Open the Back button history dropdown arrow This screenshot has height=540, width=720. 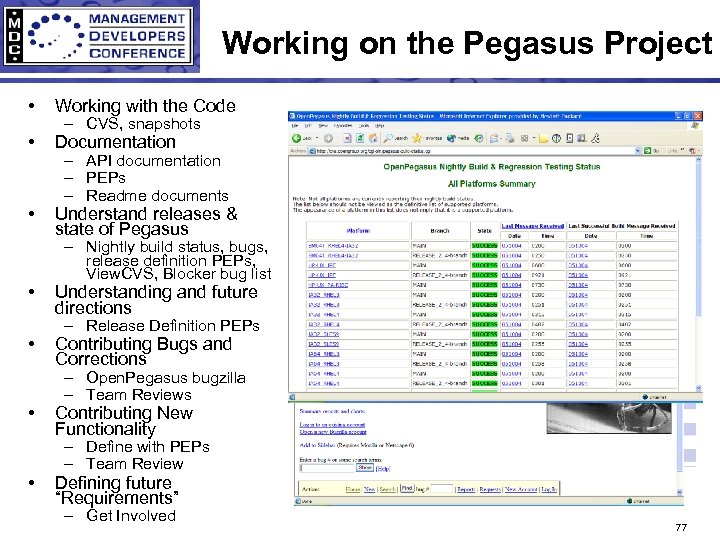[317, 138]
